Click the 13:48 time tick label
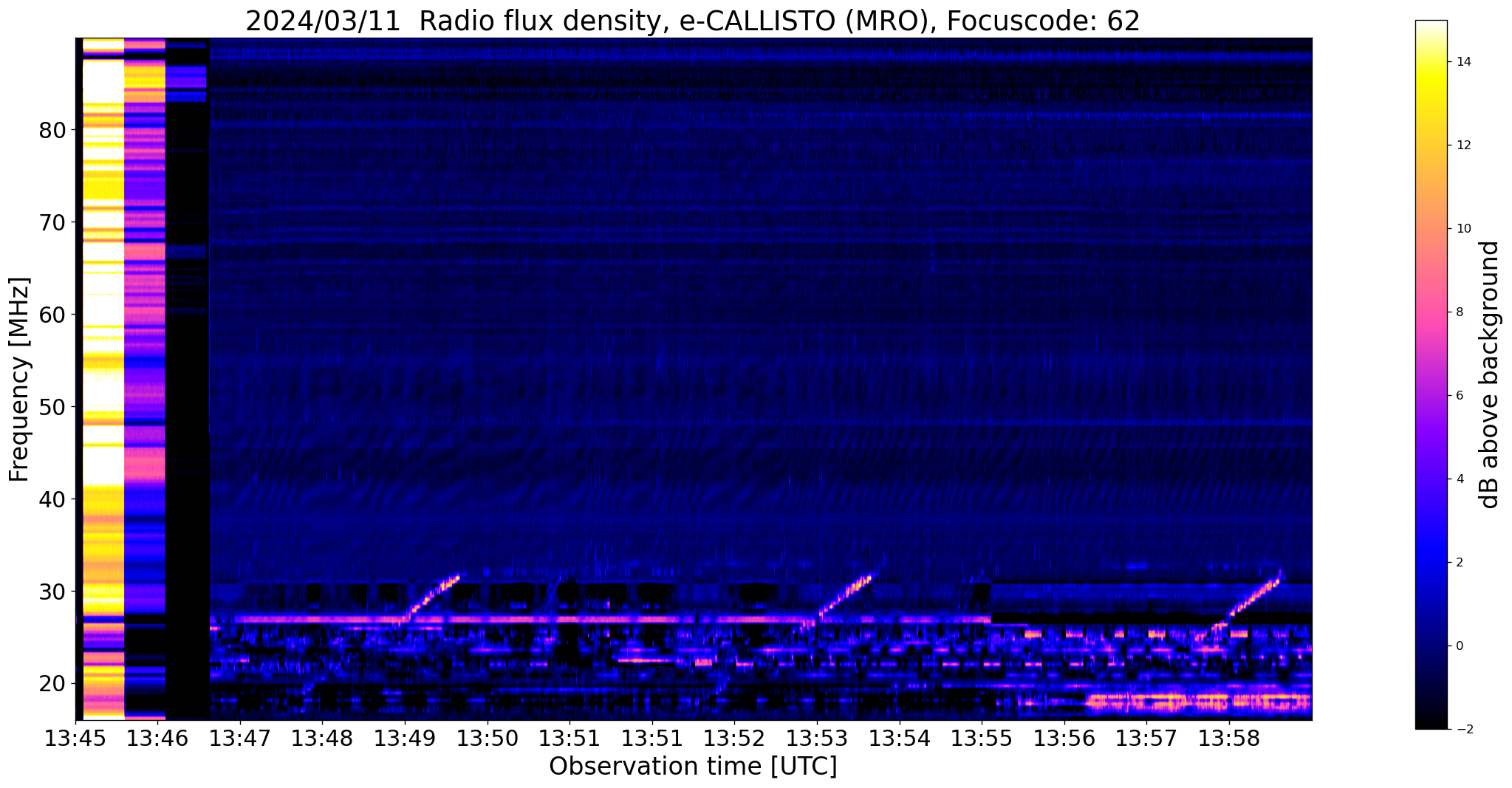This screenshot has height=788, width=1512. click(x=322, y=739)
